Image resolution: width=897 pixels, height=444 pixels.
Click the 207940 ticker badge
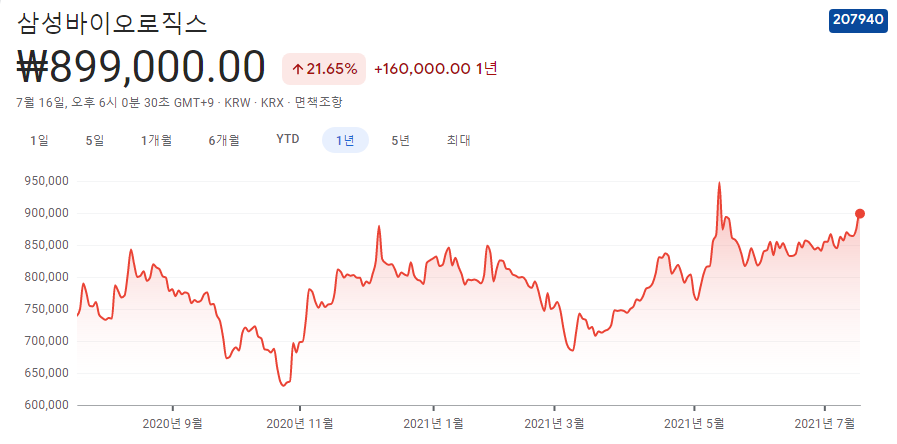858,19
